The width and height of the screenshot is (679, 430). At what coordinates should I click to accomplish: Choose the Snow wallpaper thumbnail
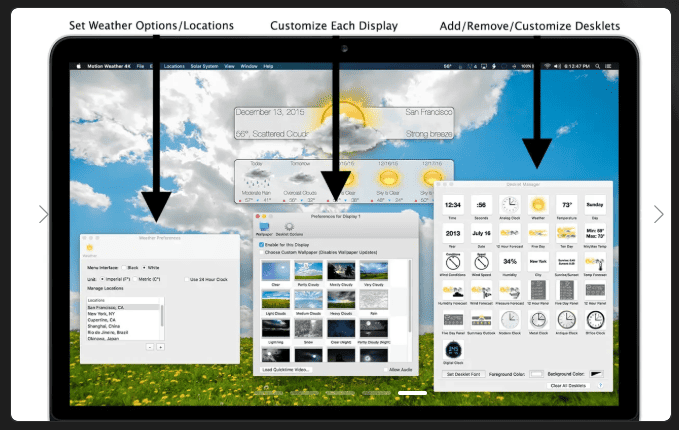pyautogui.click(x=308, y=329)
